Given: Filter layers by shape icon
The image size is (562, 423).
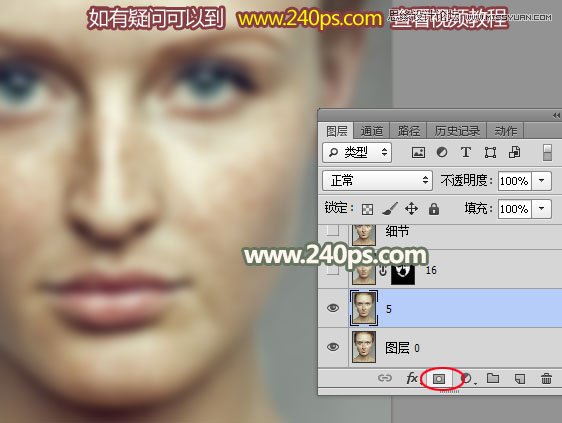Looking at the screenshot, I should pos(490,153).
